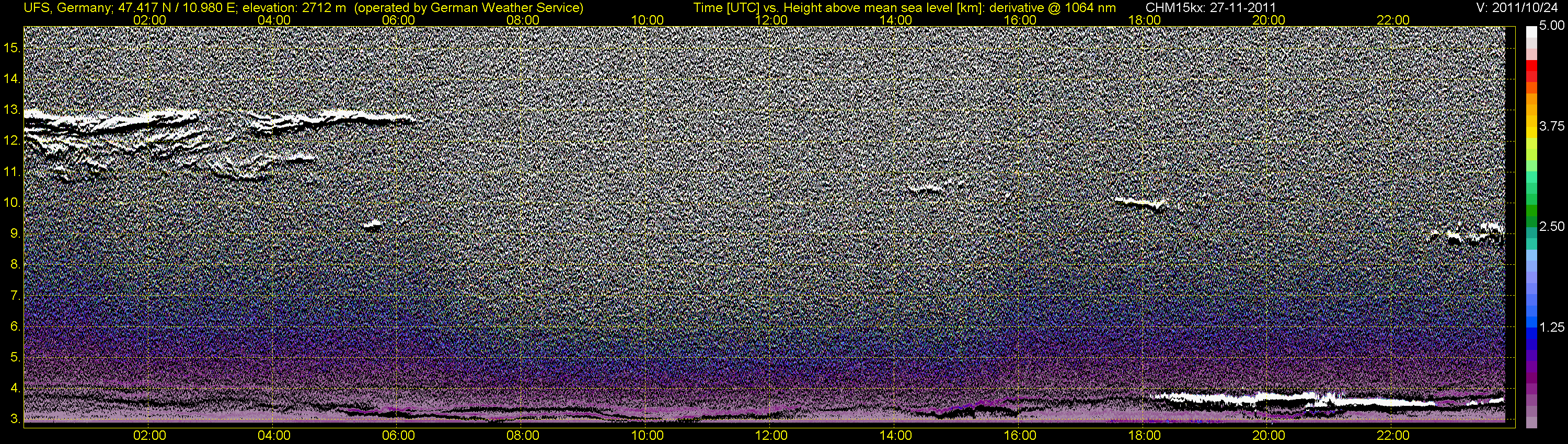Click the 02:00 label on the top time axis
The height and width of the screenshot is (444, 1568).
149,20
